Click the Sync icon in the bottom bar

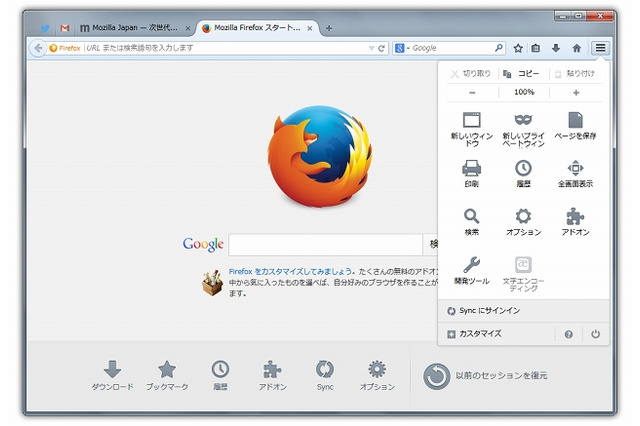(x=325, y=369)
